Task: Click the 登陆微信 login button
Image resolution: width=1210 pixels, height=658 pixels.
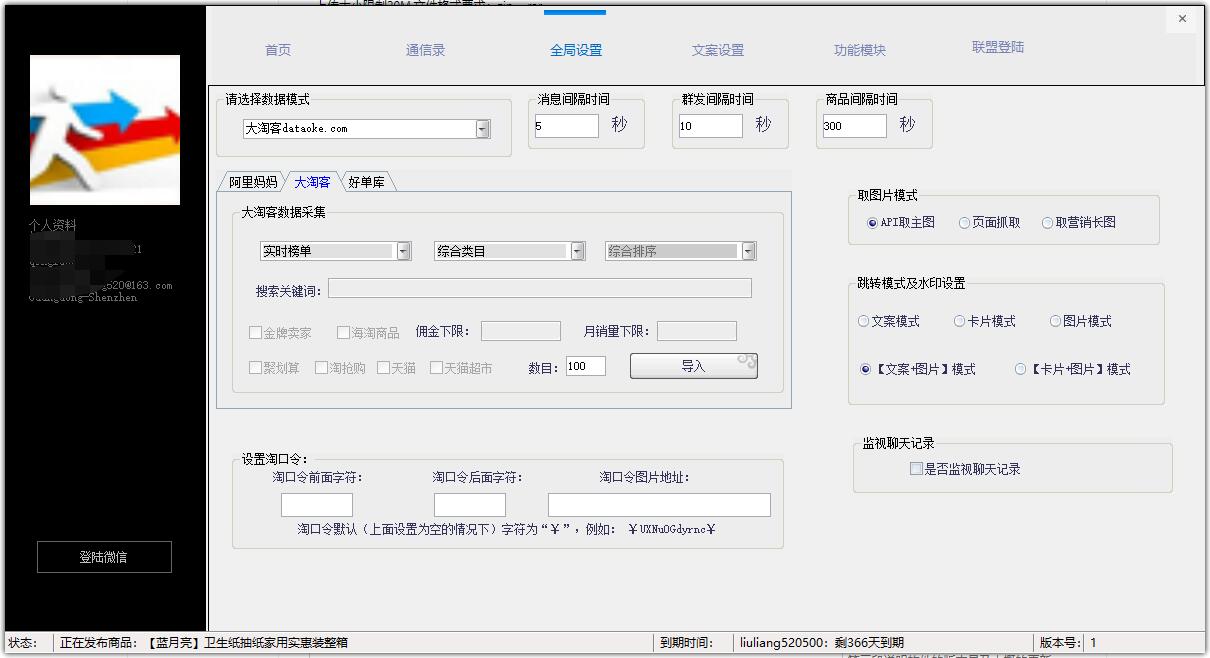Action: click(x=104, y=557)
